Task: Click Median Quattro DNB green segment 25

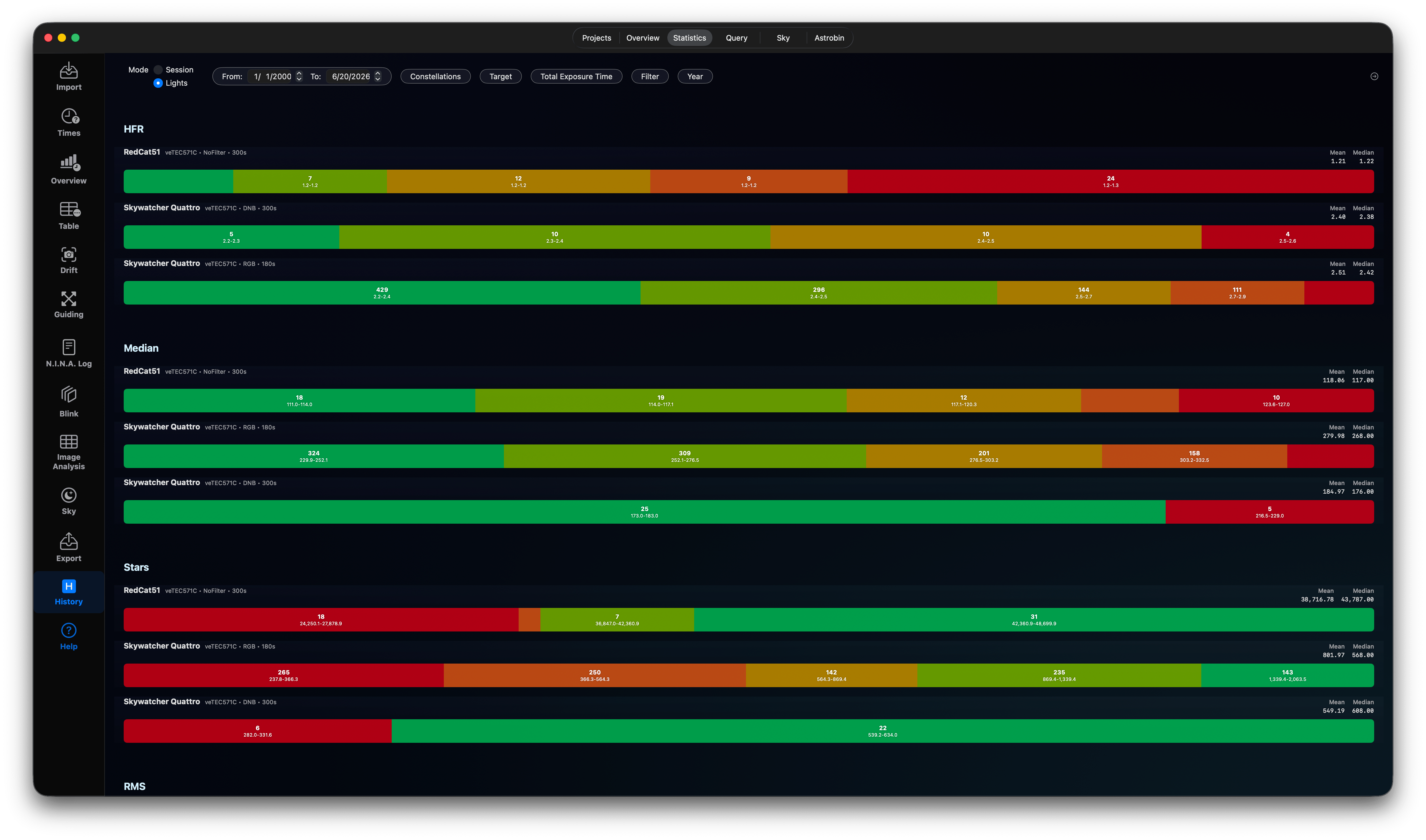Action: (645, 512)
